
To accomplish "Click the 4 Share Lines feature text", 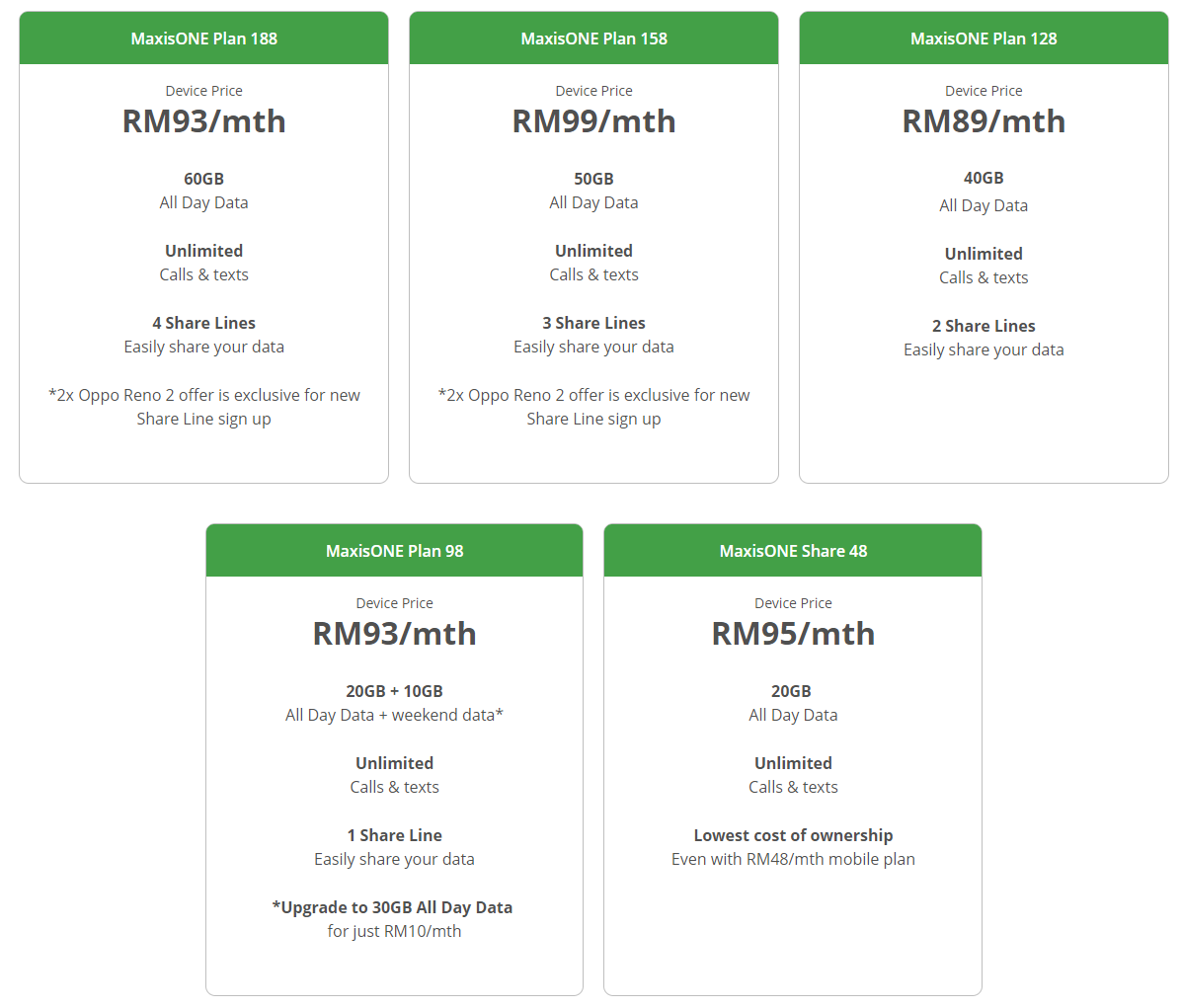I will [x=203, y=323].
